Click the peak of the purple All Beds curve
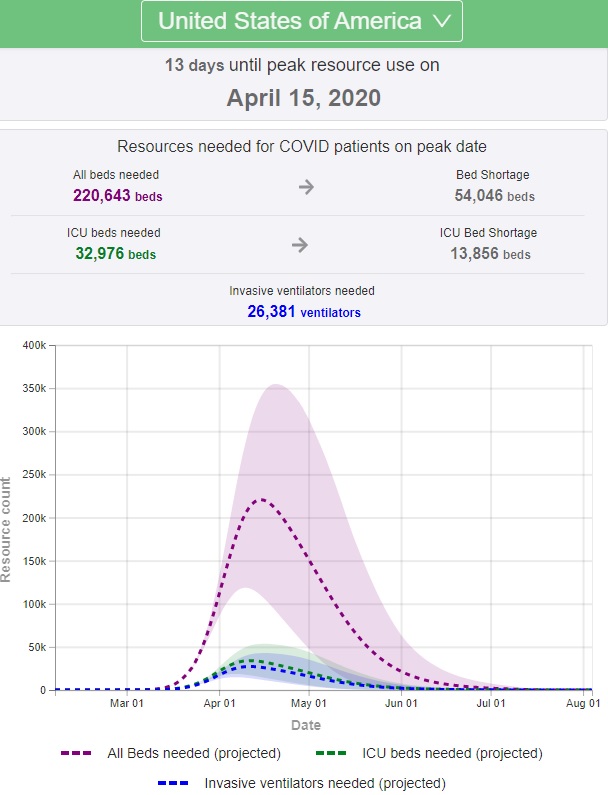The image size is (608, 795). (x=262, y=499)
